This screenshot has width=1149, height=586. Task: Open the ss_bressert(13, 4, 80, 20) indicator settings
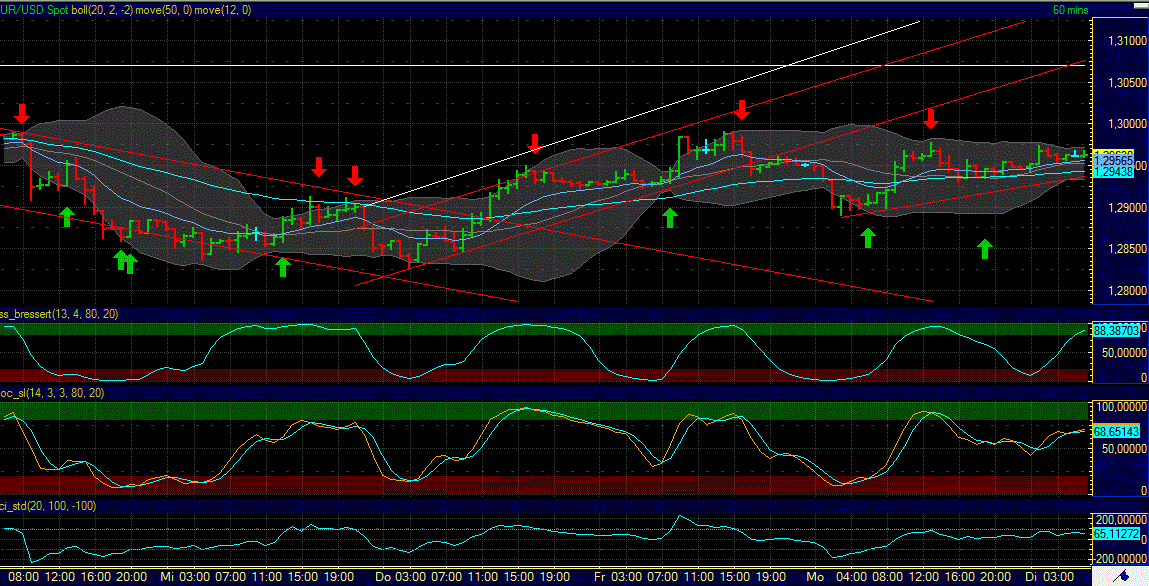59,313
